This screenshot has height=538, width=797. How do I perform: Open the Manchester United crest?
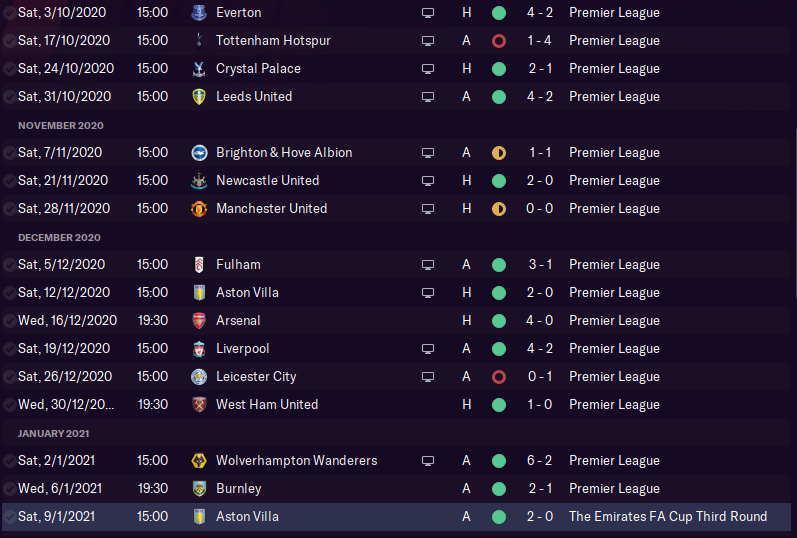click(x=198, y=209)
